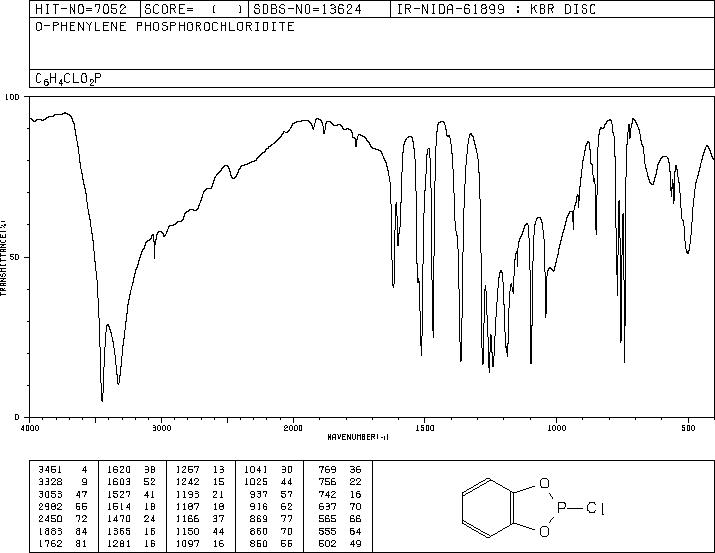Select the 742 peak entry in the table
The height and width of the screenshot is (553, 715).
[x=340, y=494]
